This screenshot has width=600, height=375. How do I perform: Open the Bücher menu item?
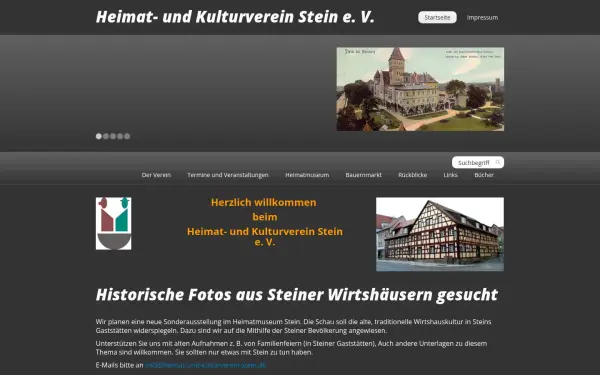(x=484, y=175)
